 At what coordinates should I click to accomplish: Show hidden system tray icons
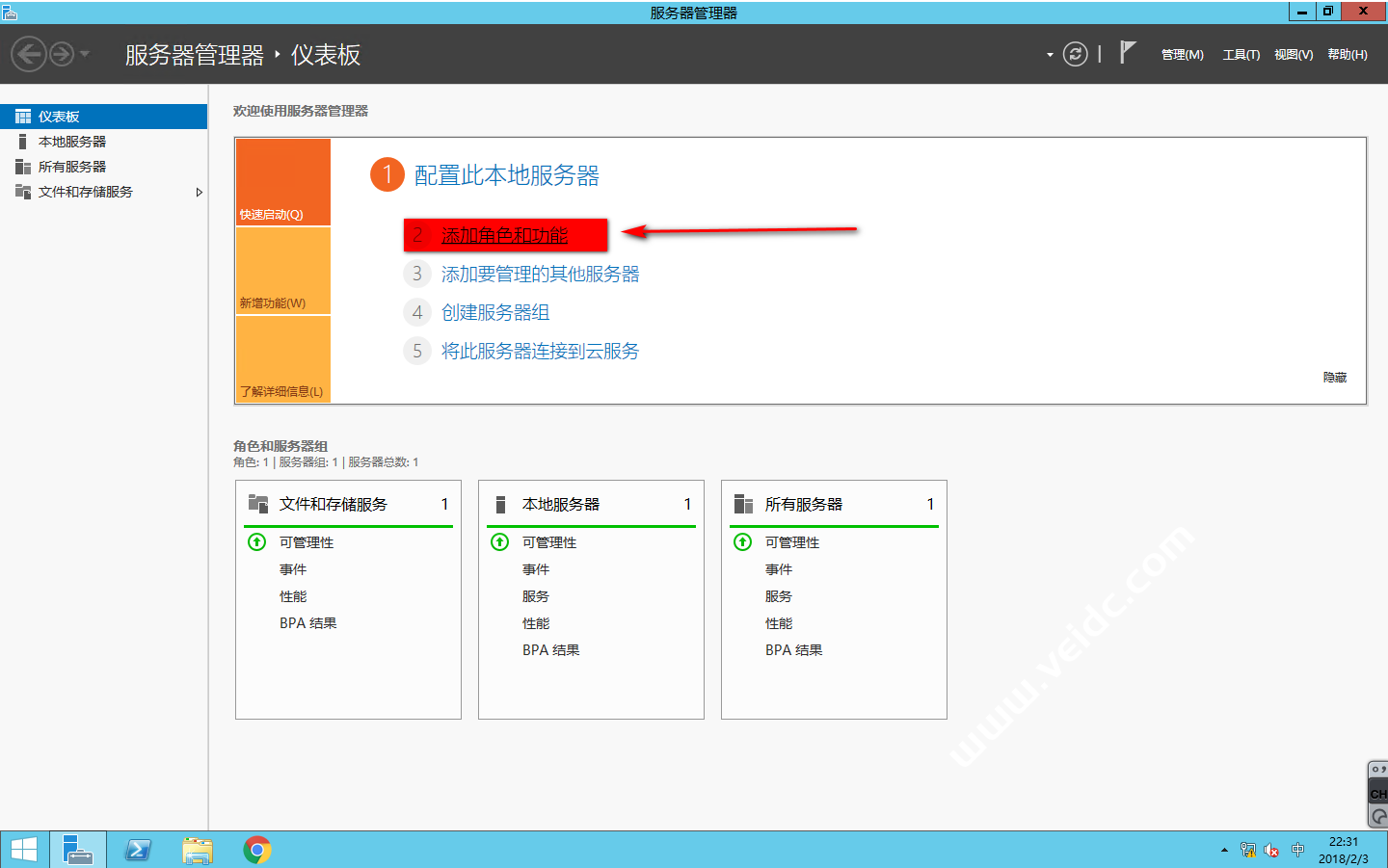1224,850
